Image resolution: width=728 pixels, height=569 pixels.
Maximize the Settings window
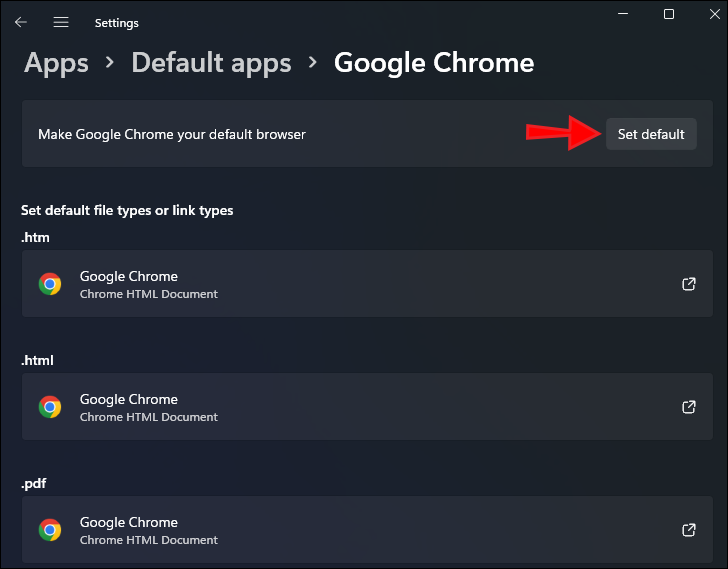[669, 14]
